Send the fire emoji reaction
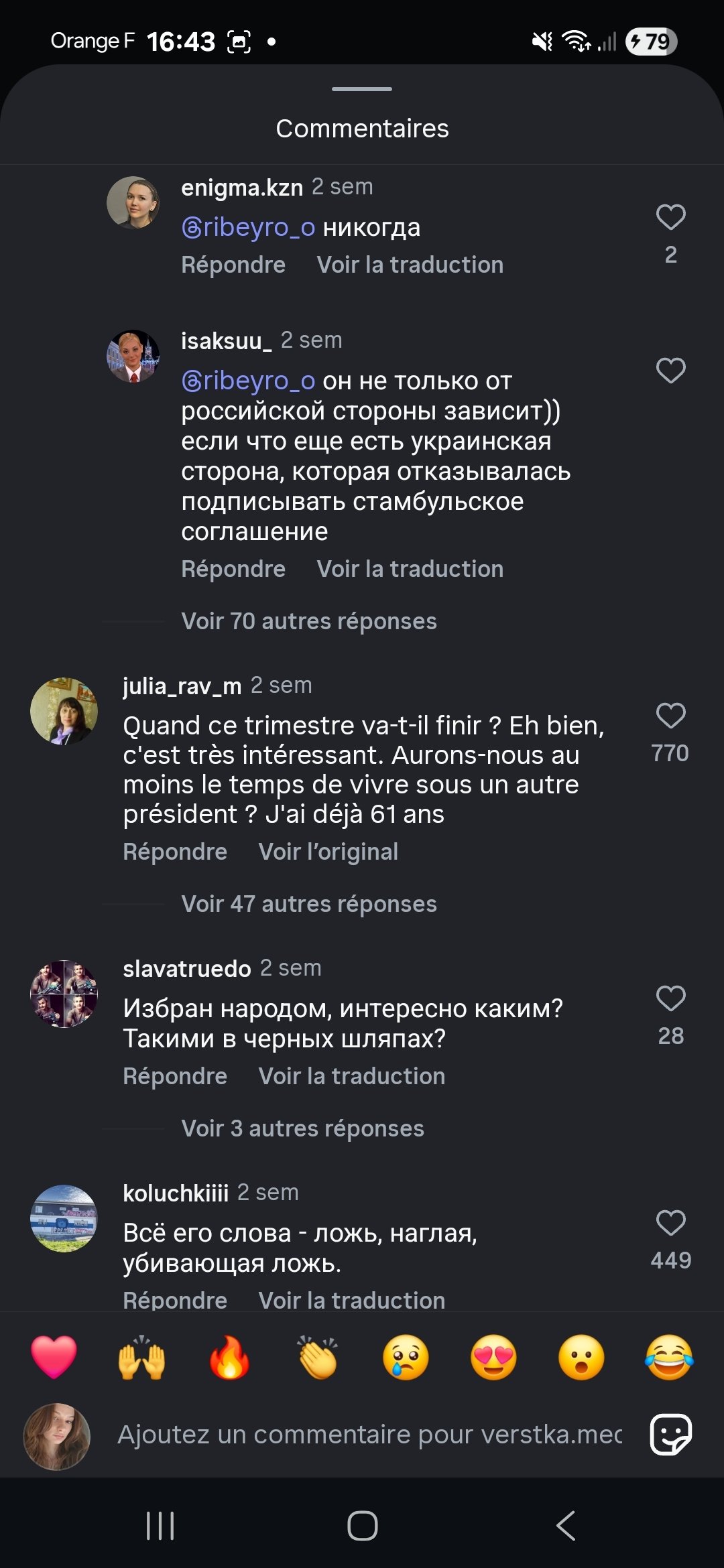The image size is (724, 1568). click(x=229, y=1358)
